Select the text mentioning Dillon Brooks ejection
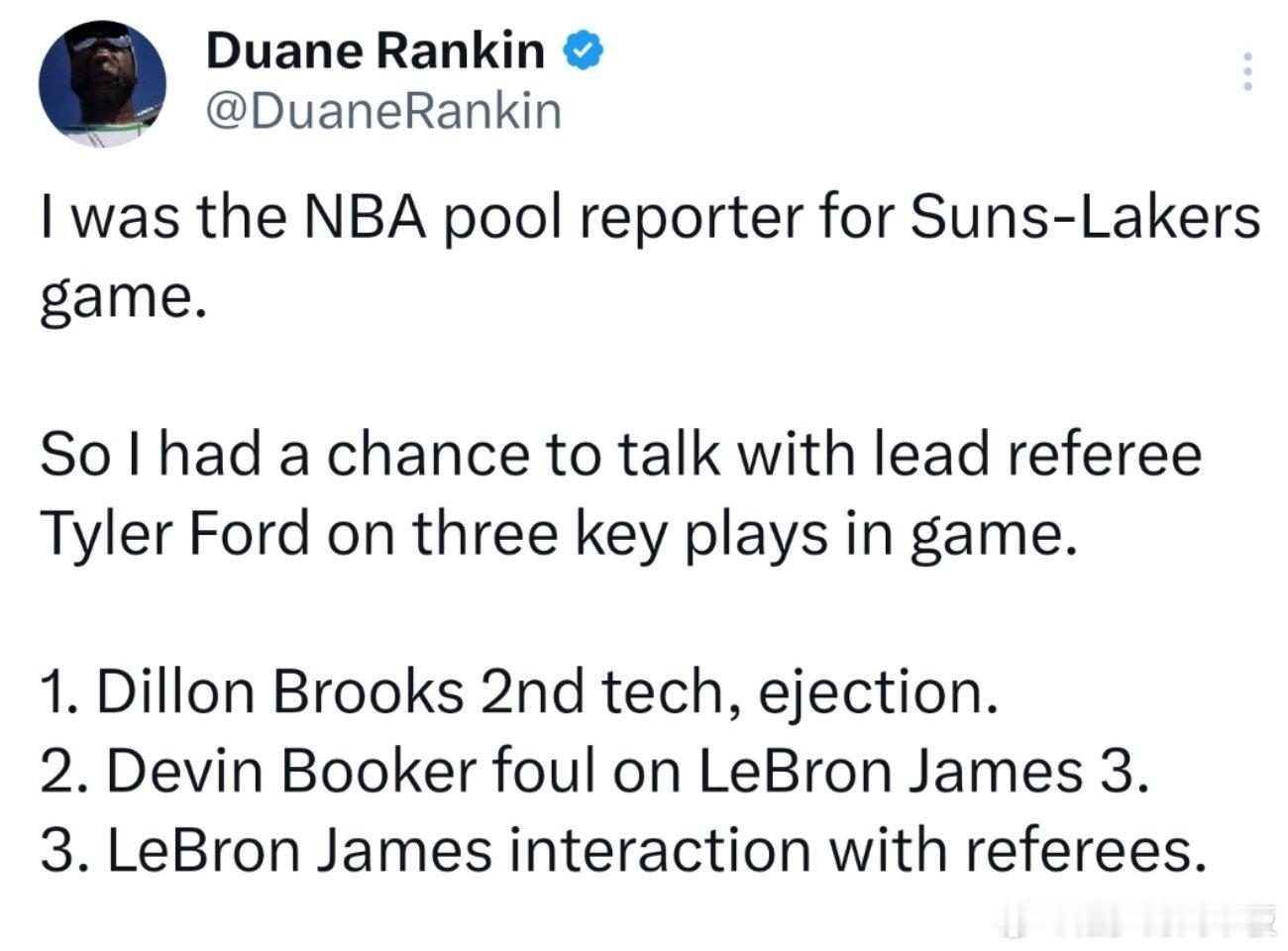This screenshot has height=951, width=1288. coord(520,690)
